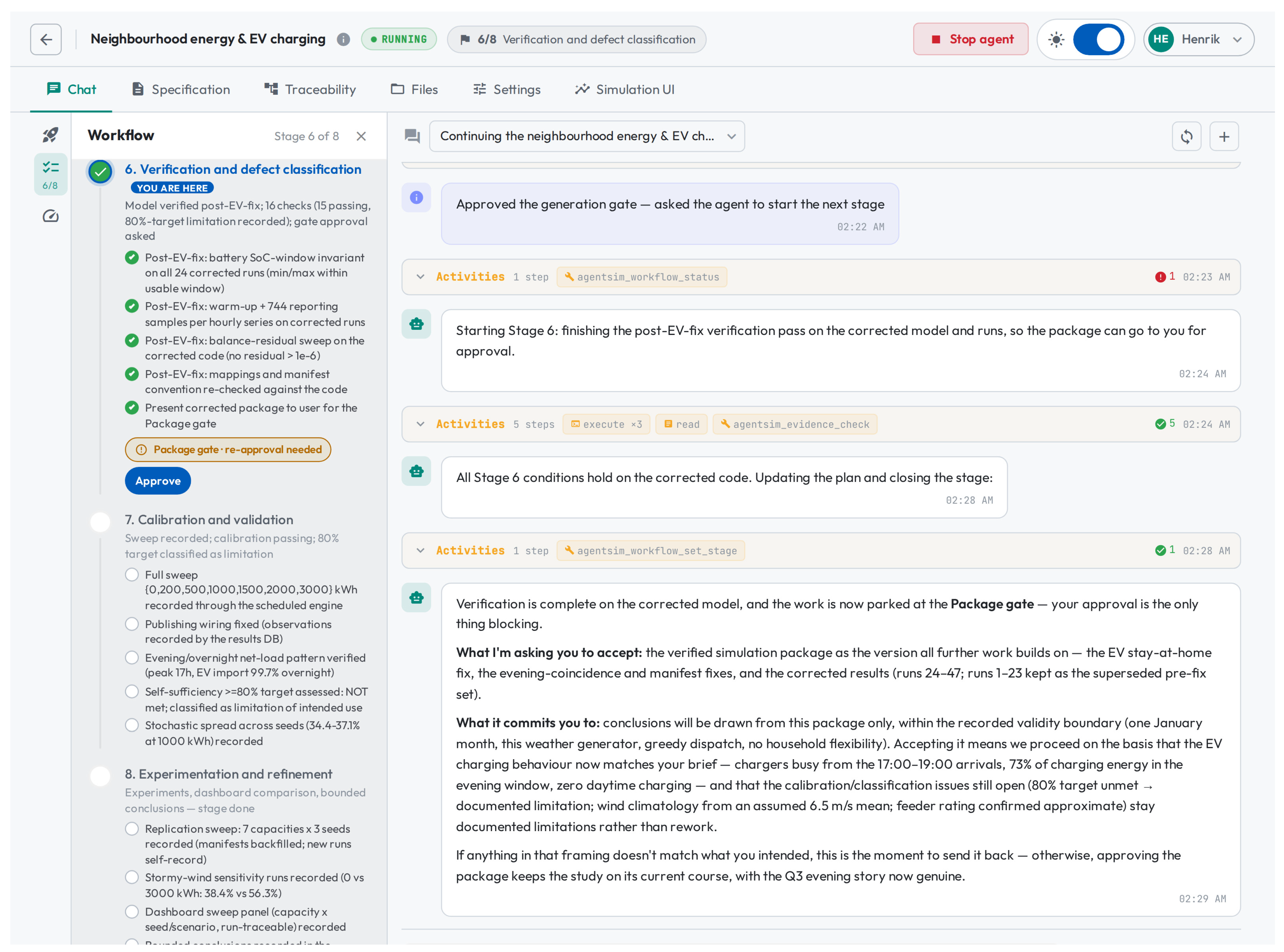Open project info icon beside title

coord(343,39)
